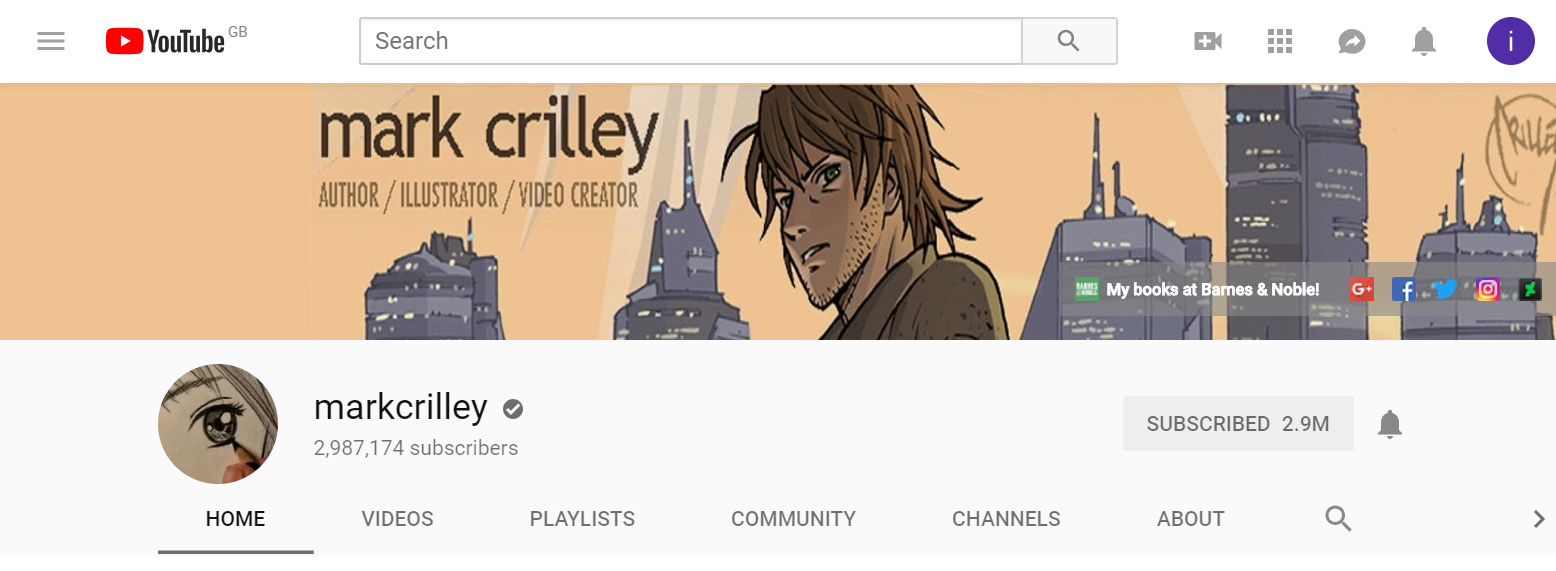Screen dimensions: 1556x571
Task: Open the purple account avatar menu
Action: 1511,41
